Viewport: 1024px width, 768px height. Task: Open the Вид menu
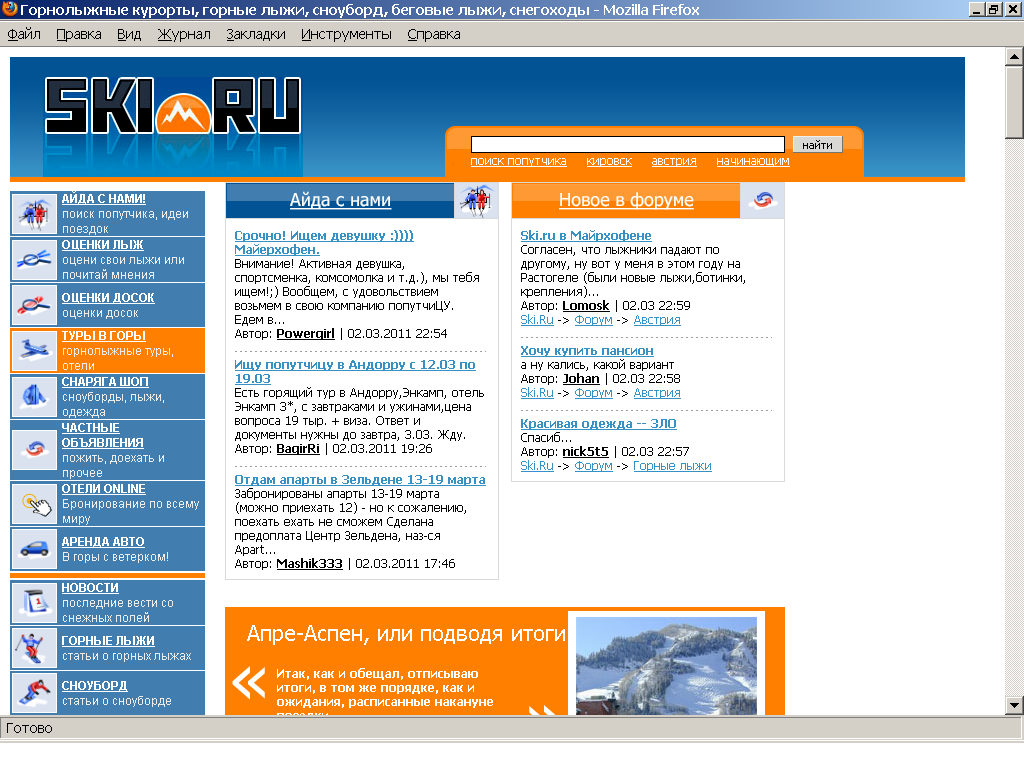point(129,35)
